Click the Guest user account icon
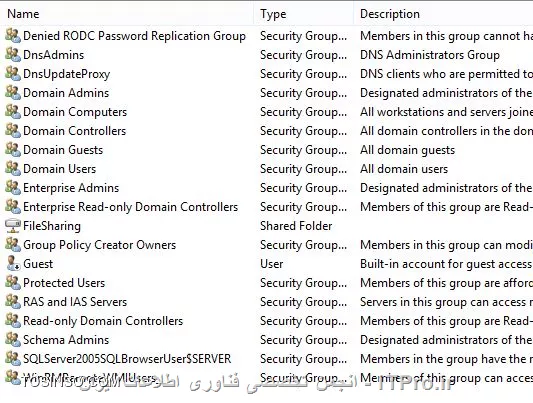The image size is (533, 403). click(x=13, y=264)
